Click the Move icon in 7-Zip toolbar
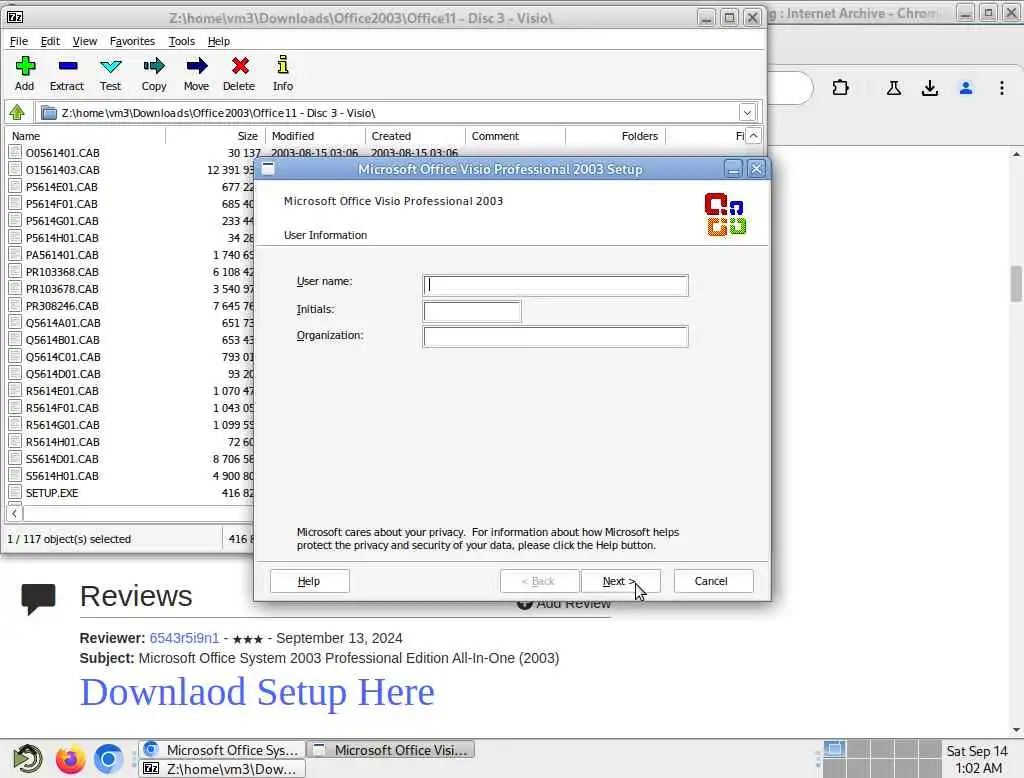This screenshot has height=778, width=1024. pos(197,66)
